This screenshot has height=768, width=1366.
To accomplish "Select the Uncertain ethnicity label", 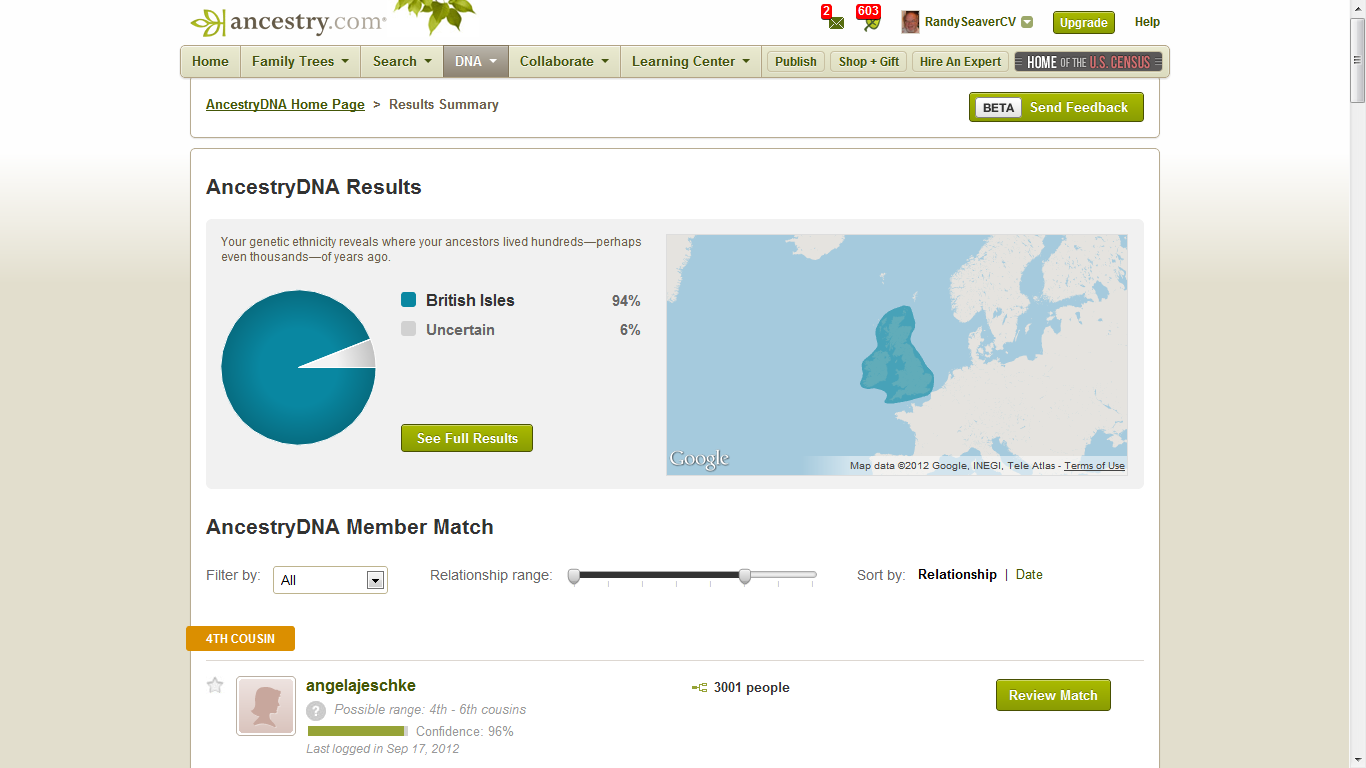I will point(460,329).
